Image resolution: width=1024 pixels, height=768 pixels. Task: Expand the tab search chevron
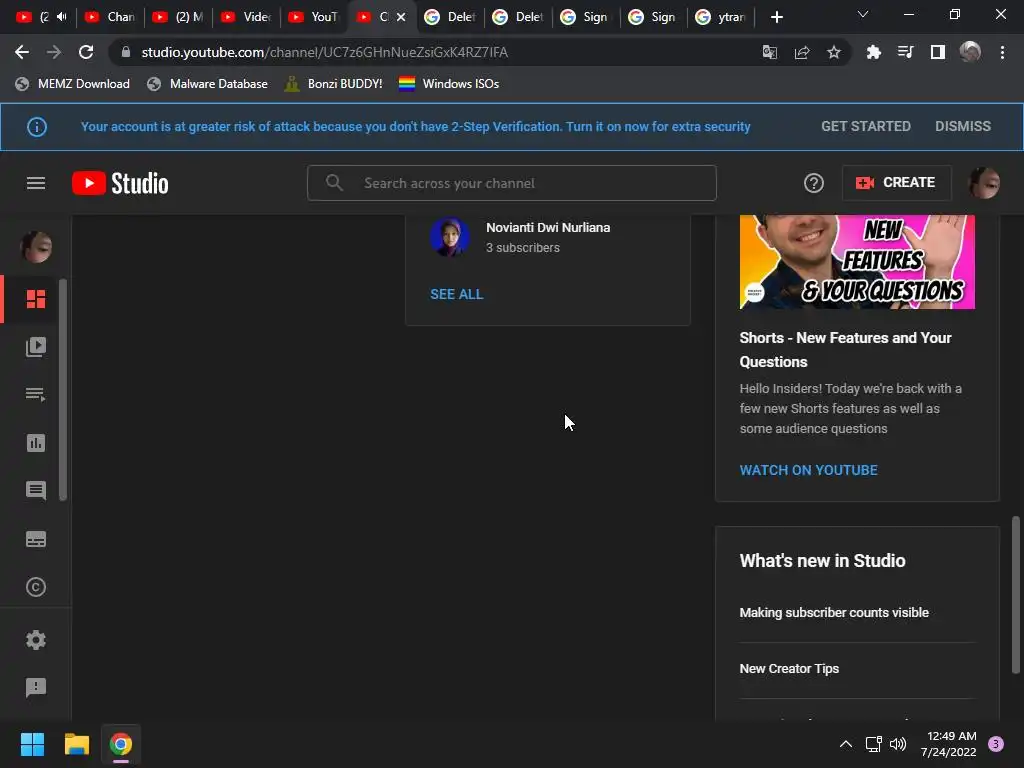click(863, 14)
